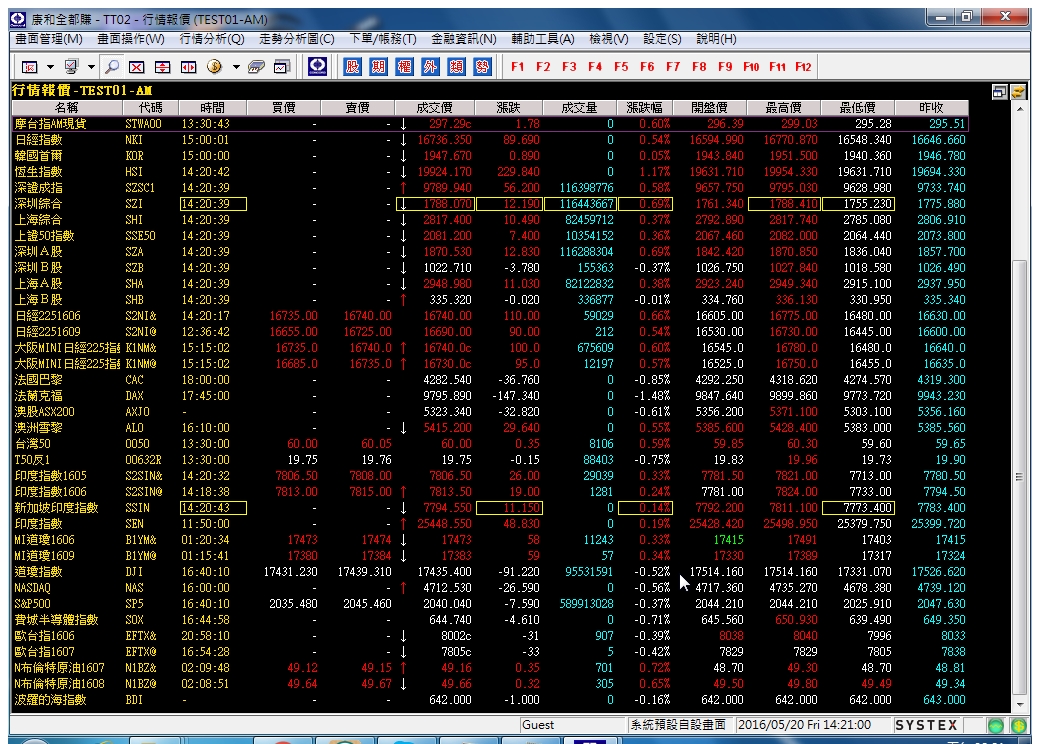
Task: Open the 輔助工具(A) menu
Action: (543, 39)
